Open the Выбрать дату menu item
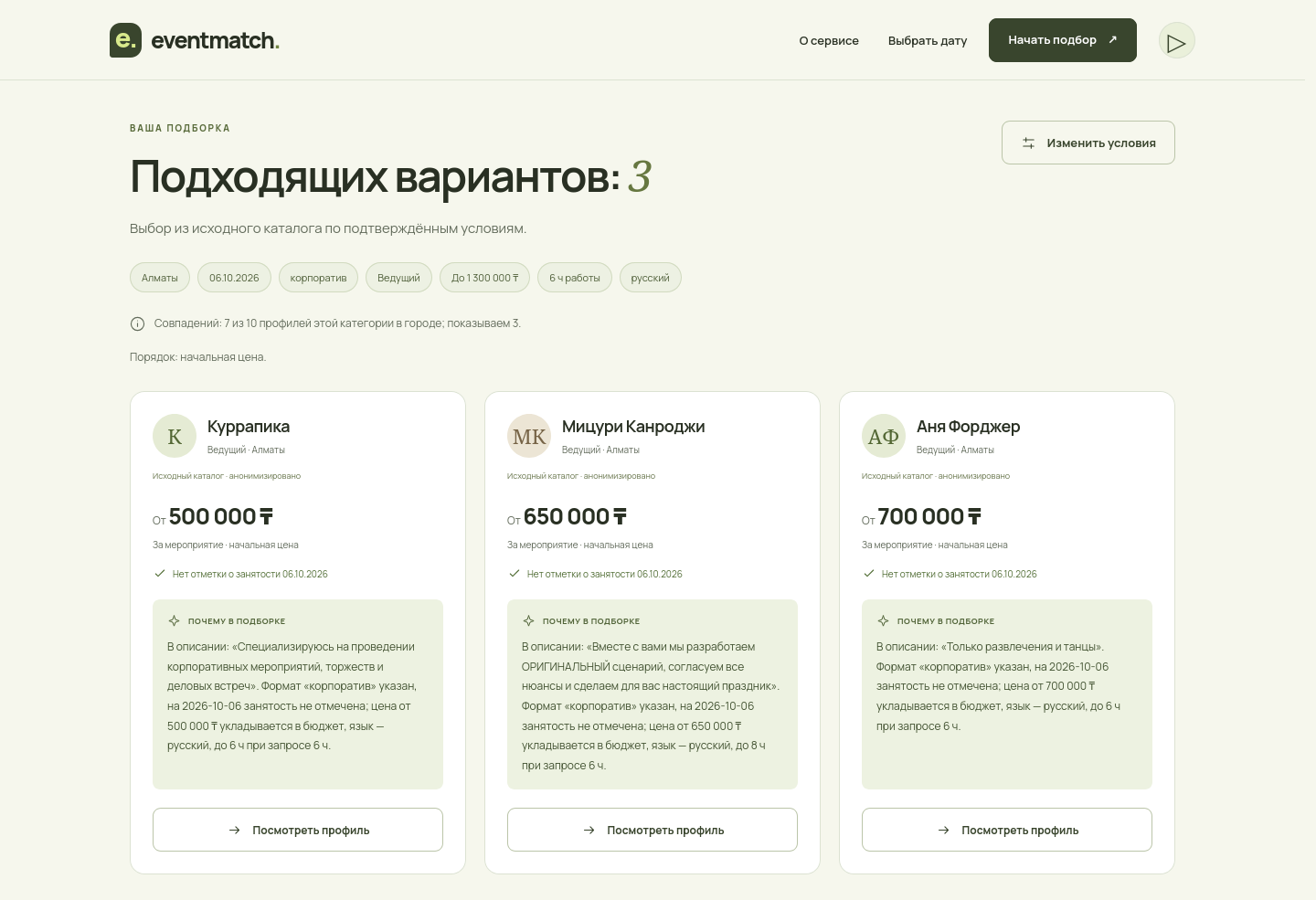1316x900 pixels. pyautogui.click(x=928, y=41)
